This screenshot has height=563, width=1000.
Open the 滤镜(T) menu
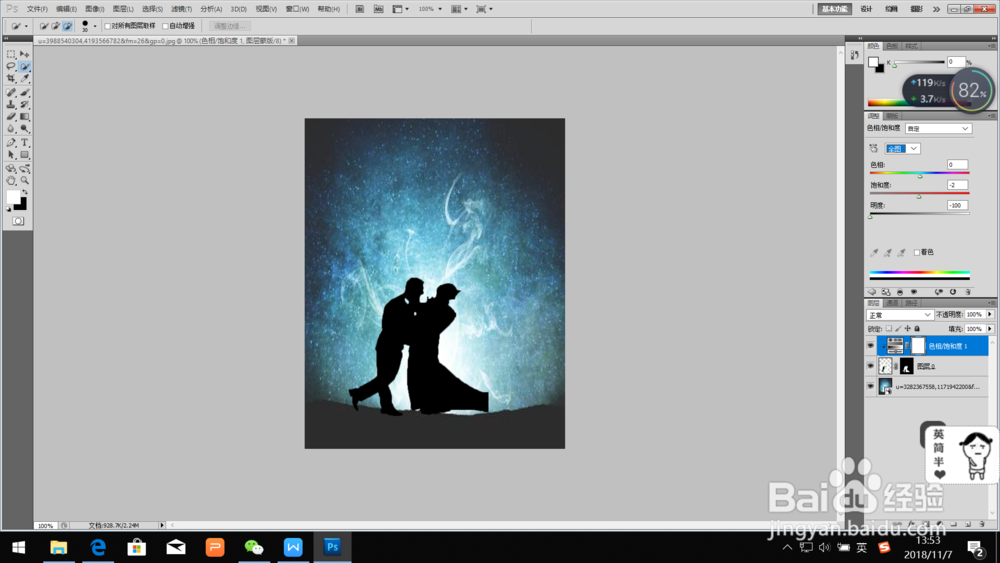click(181, 9)
